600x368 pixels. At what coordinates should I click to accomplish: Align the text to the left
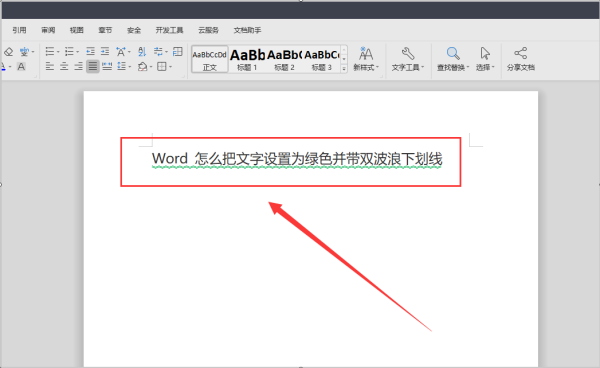pos(50,67)
